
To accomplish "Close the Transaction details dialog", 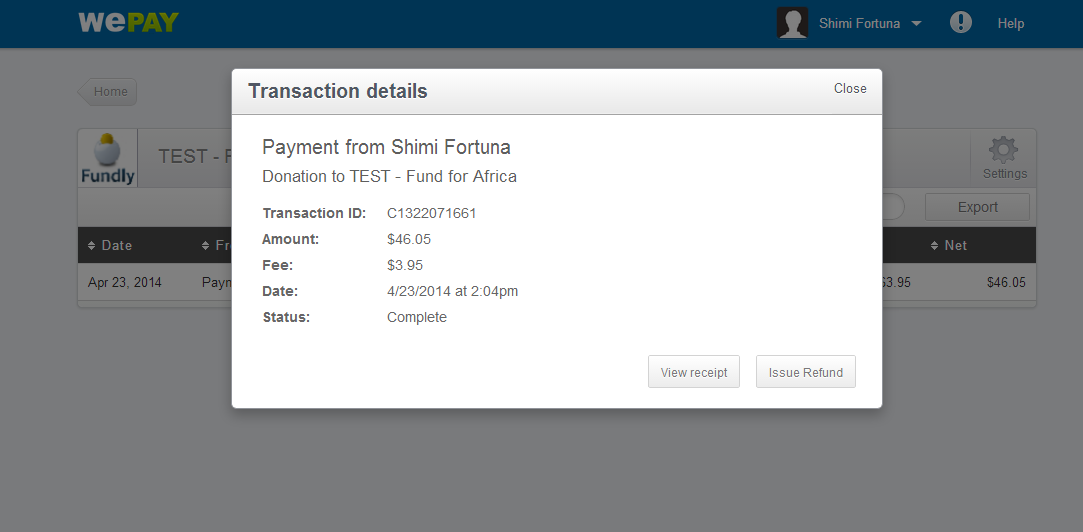I will tap(850, 88).
